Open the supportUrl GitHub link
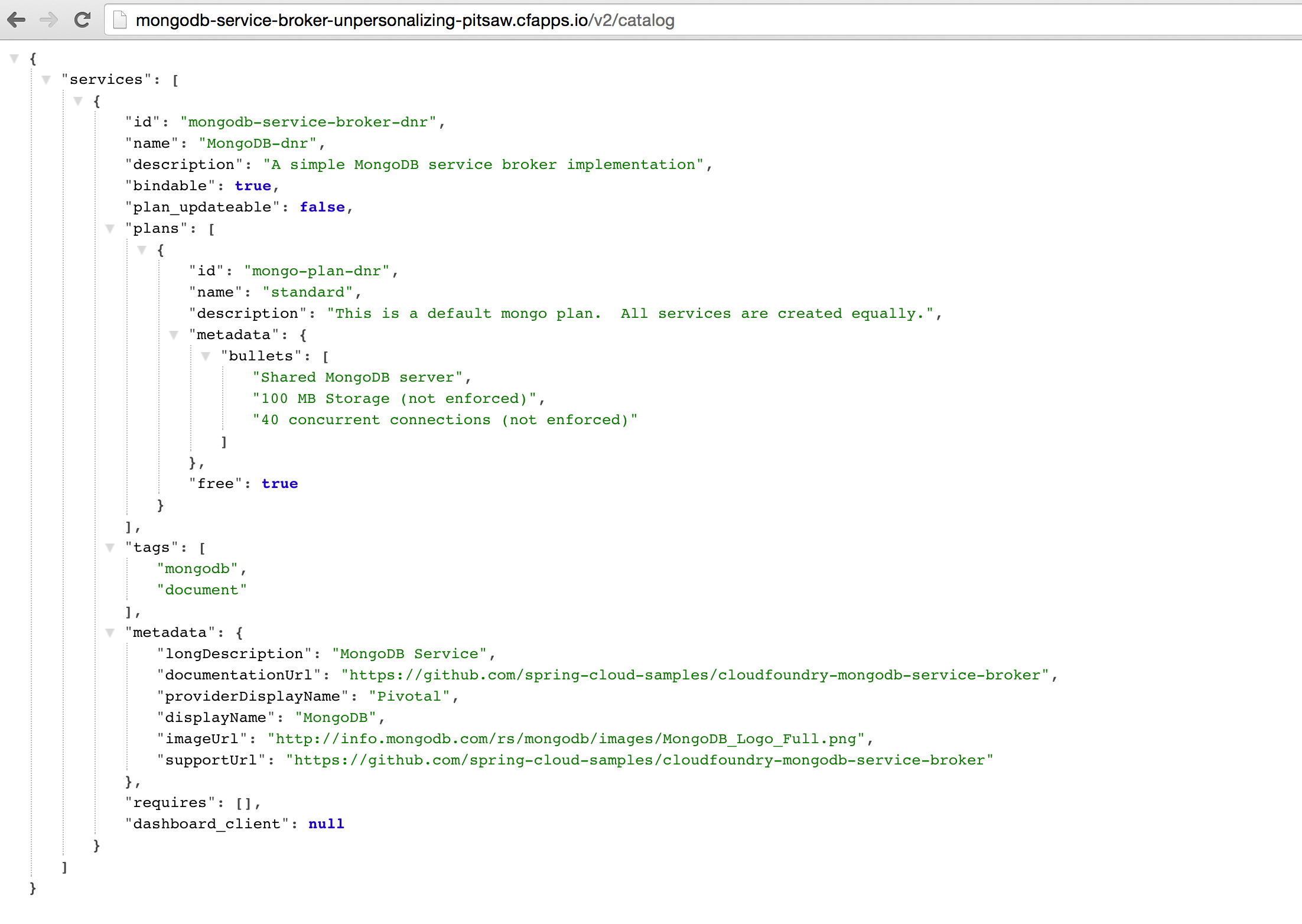This screenshot has width=1302, height=924. pos(640,760)
